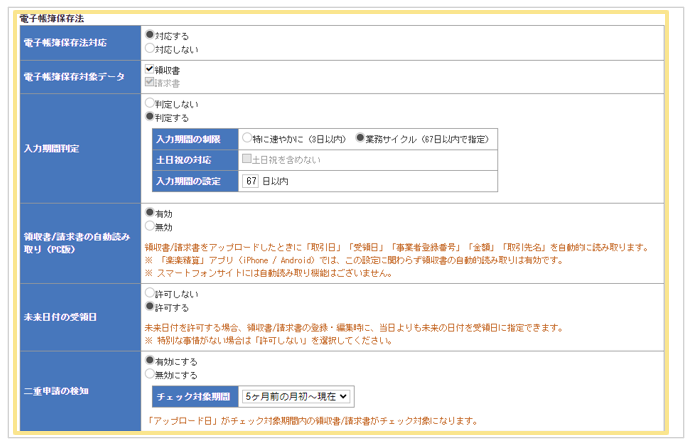Click the 請求書 checkbox

point(150,82)
